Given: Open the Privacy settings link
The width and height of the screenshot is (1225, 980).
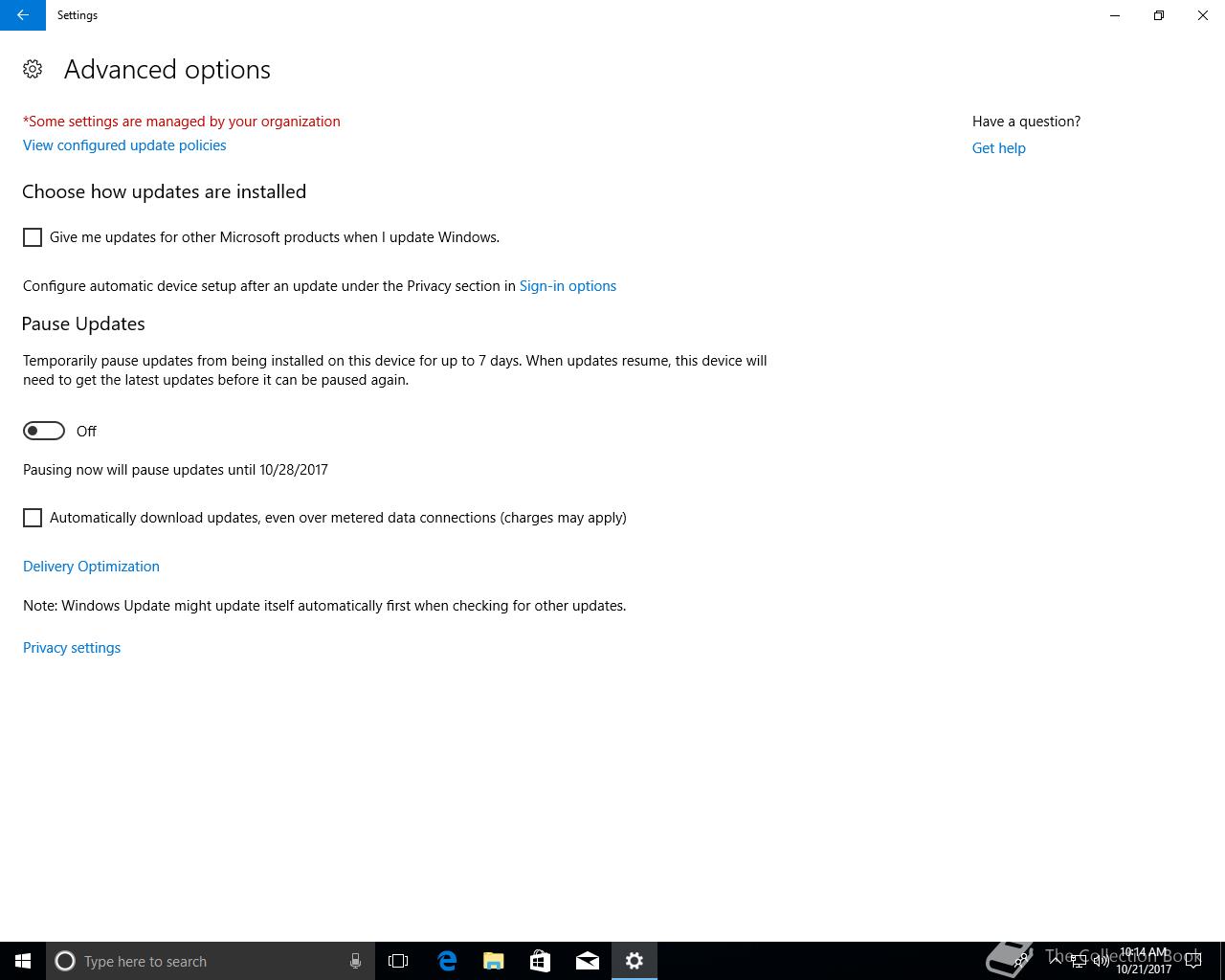Looking at the screenshot, I should click(x=72, y=648).
